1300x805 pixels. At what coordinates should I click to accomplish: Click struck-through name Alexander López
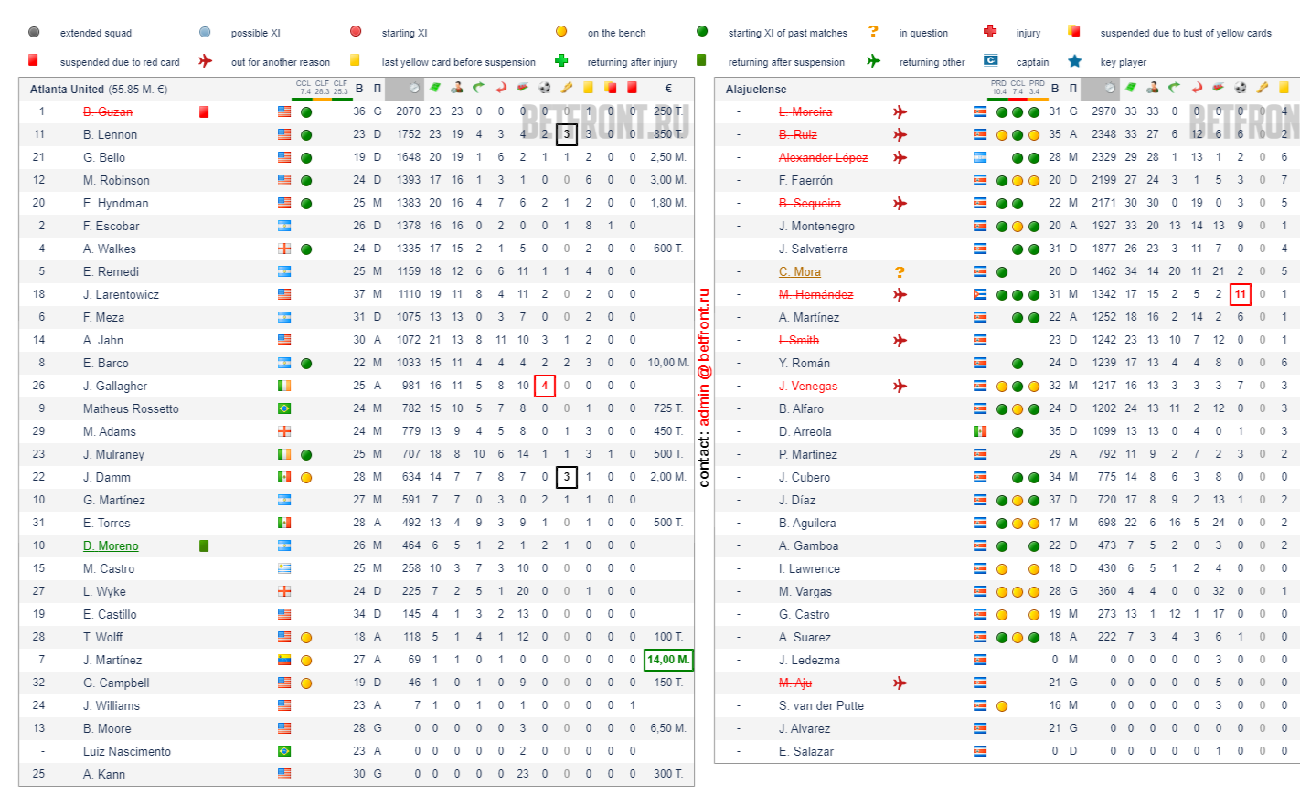click(823, 158)
